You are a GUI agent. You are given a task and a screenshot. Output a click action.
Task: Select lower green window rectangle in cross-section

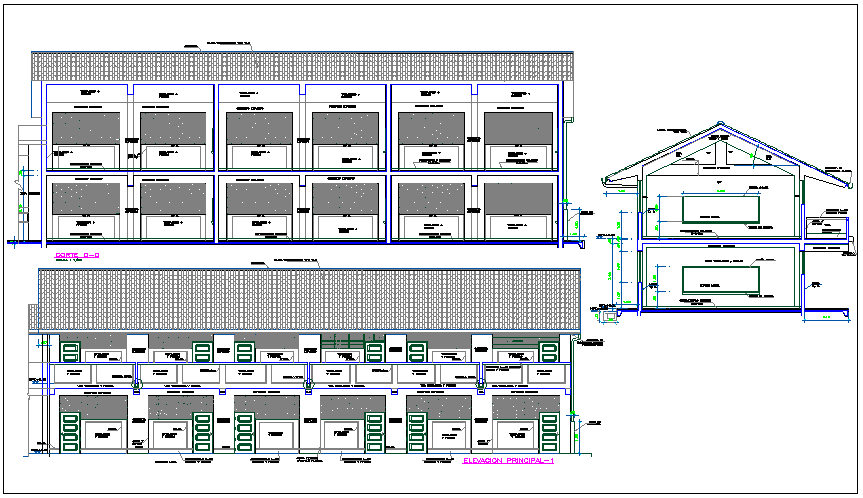click(718, 279)
